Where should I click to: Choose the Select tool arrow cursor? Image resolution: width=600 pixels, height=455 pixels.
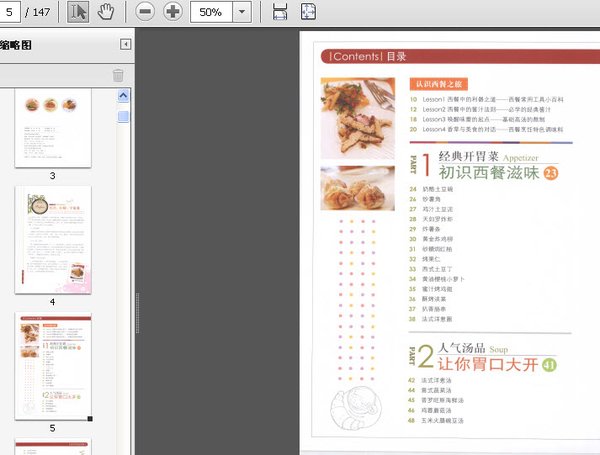tap(79, 12)
